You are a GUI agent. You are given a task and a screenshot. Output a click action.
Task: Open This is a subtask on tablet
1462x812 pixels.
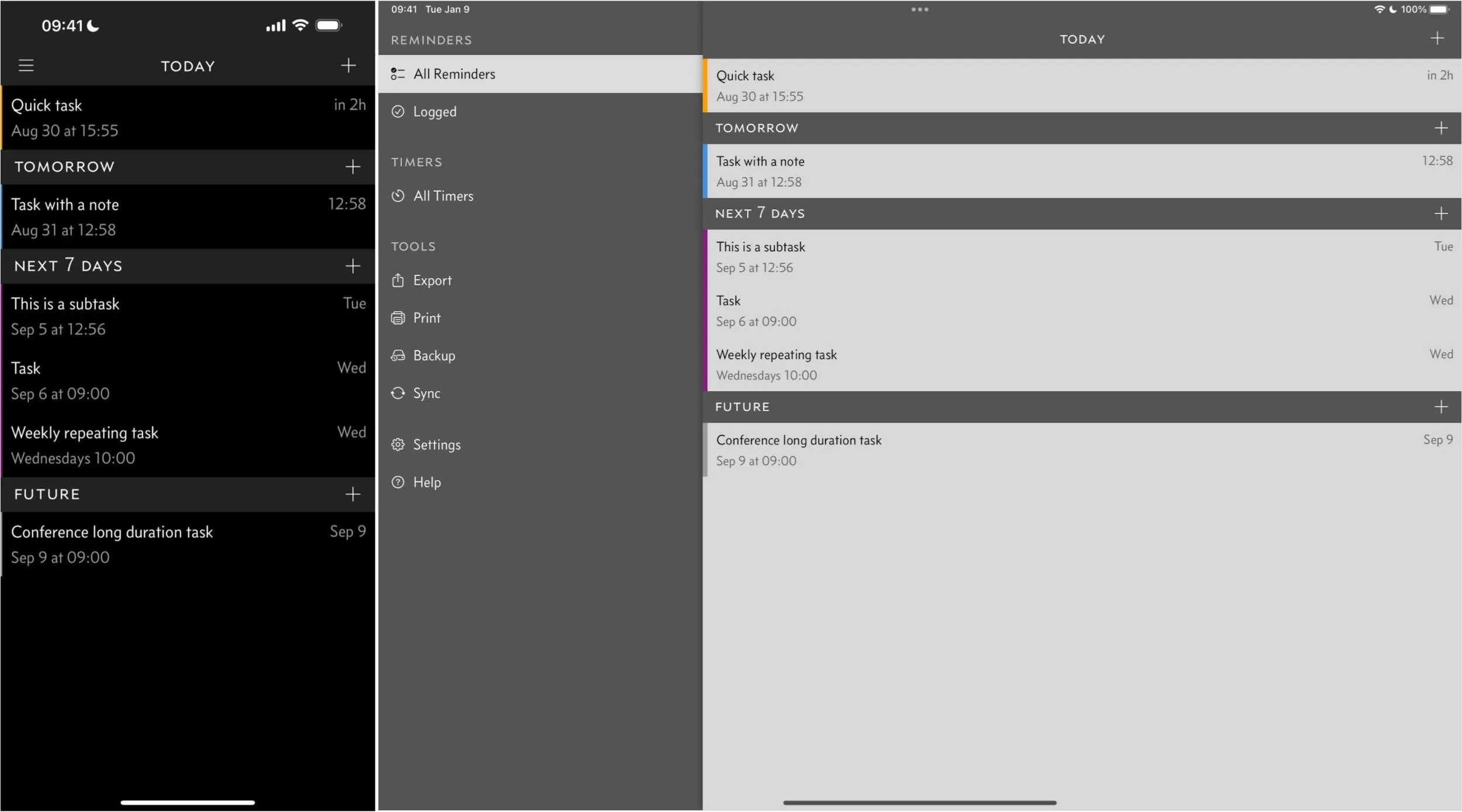pos(1082,257)
